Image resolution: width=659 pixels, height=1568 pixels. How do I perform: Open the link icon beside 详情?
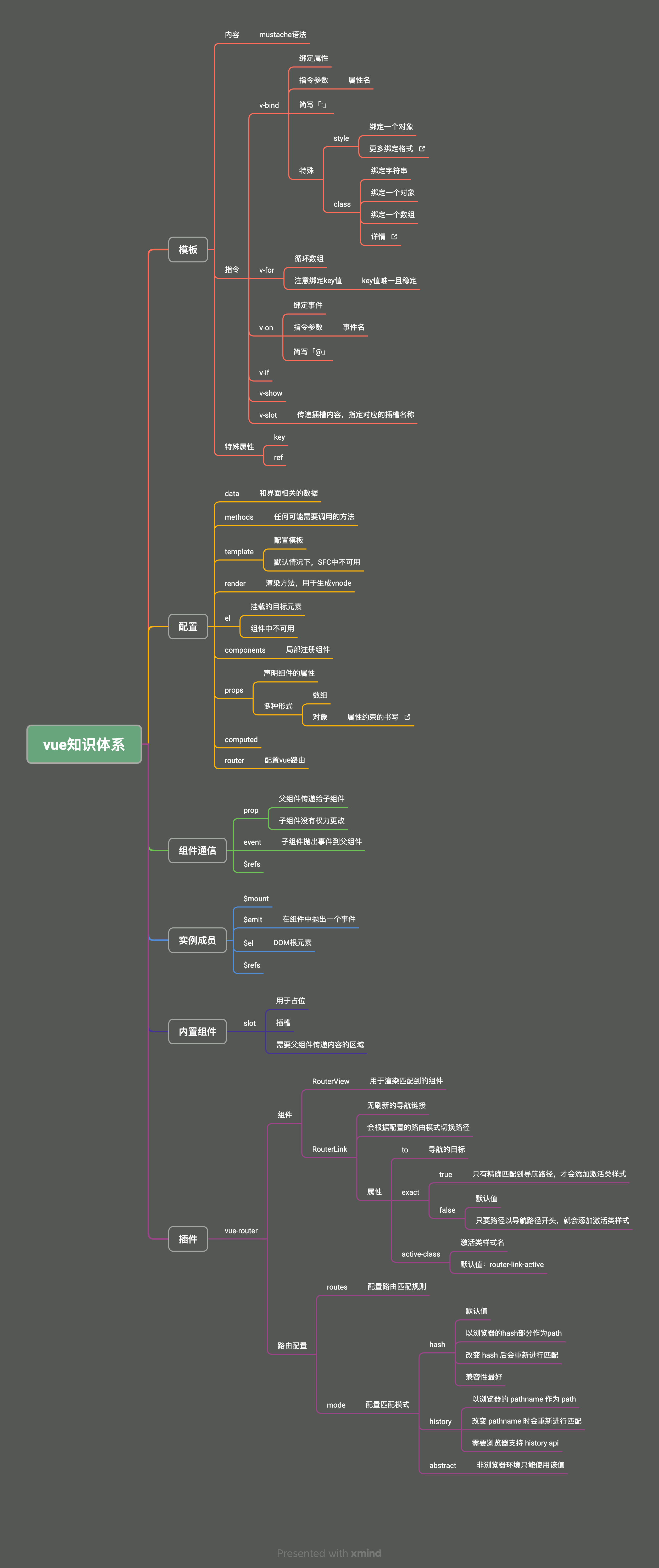click(x=394, y=236)
